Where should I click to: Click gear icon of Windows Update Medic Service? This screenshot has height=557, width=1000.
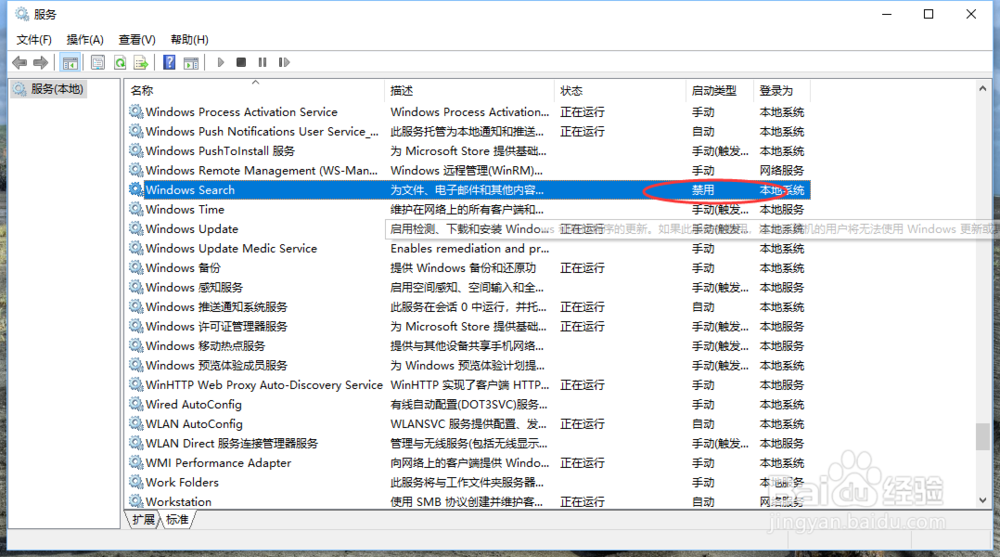tap(135, 248)
